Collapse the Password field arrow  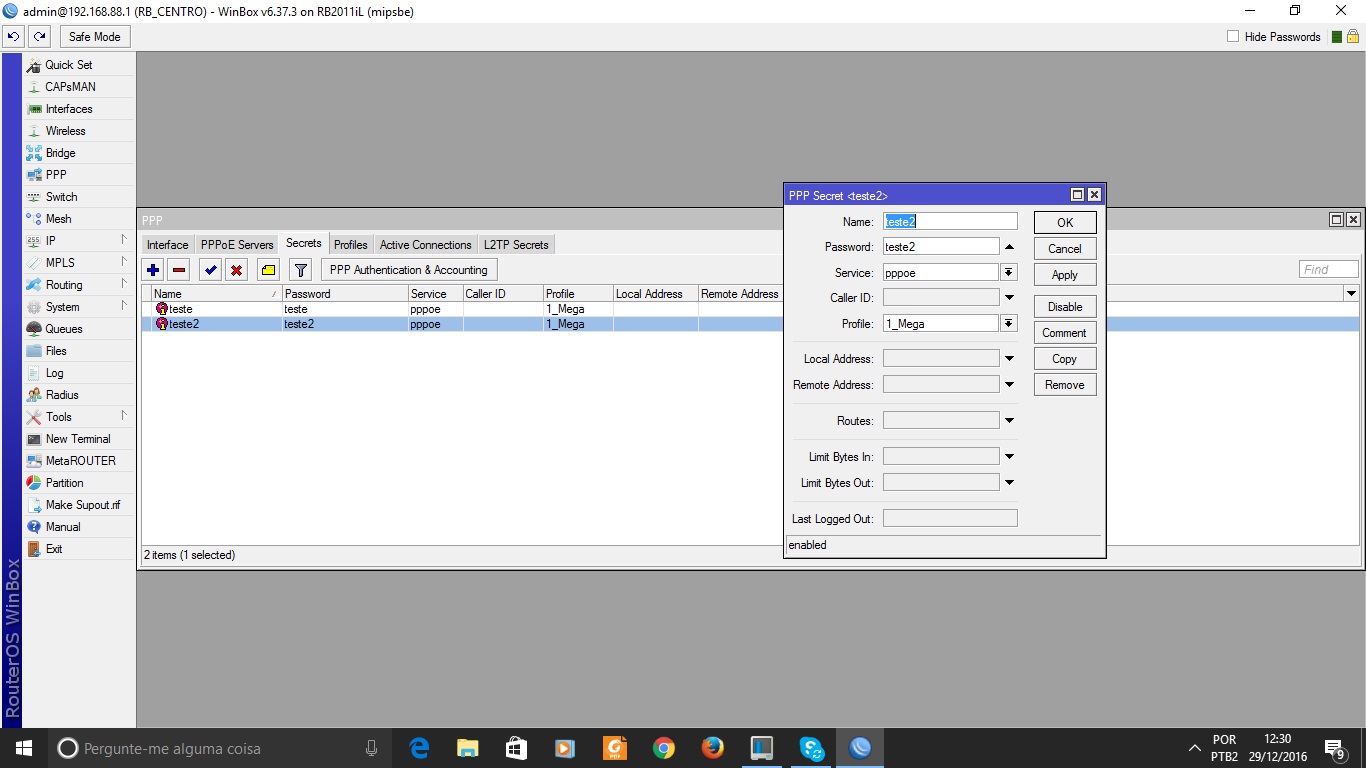(x=1009, y=247)
